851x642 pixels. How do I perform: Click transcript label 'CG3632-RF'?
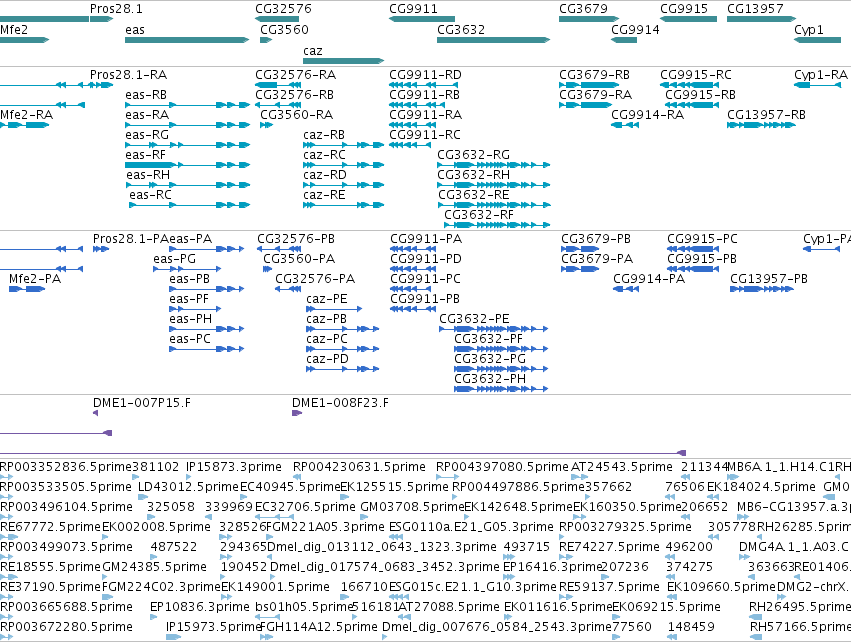click(x=479, y=214)
